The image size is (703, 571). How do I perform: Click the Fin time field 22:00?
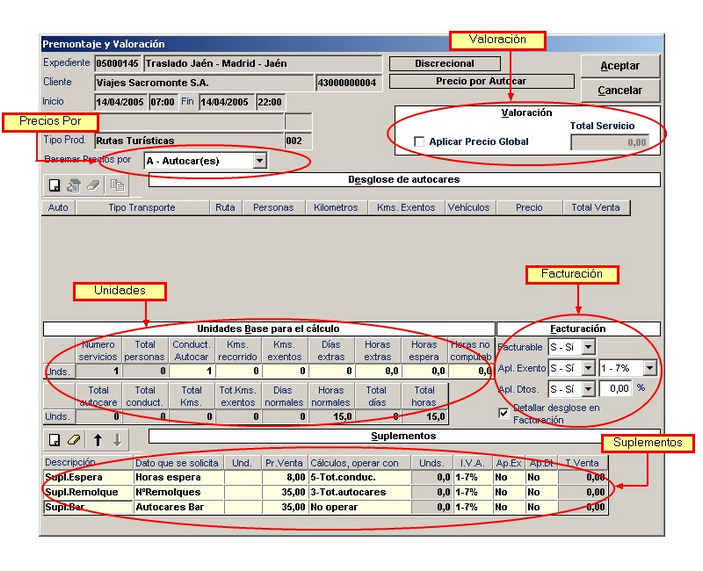coord(270,102)
